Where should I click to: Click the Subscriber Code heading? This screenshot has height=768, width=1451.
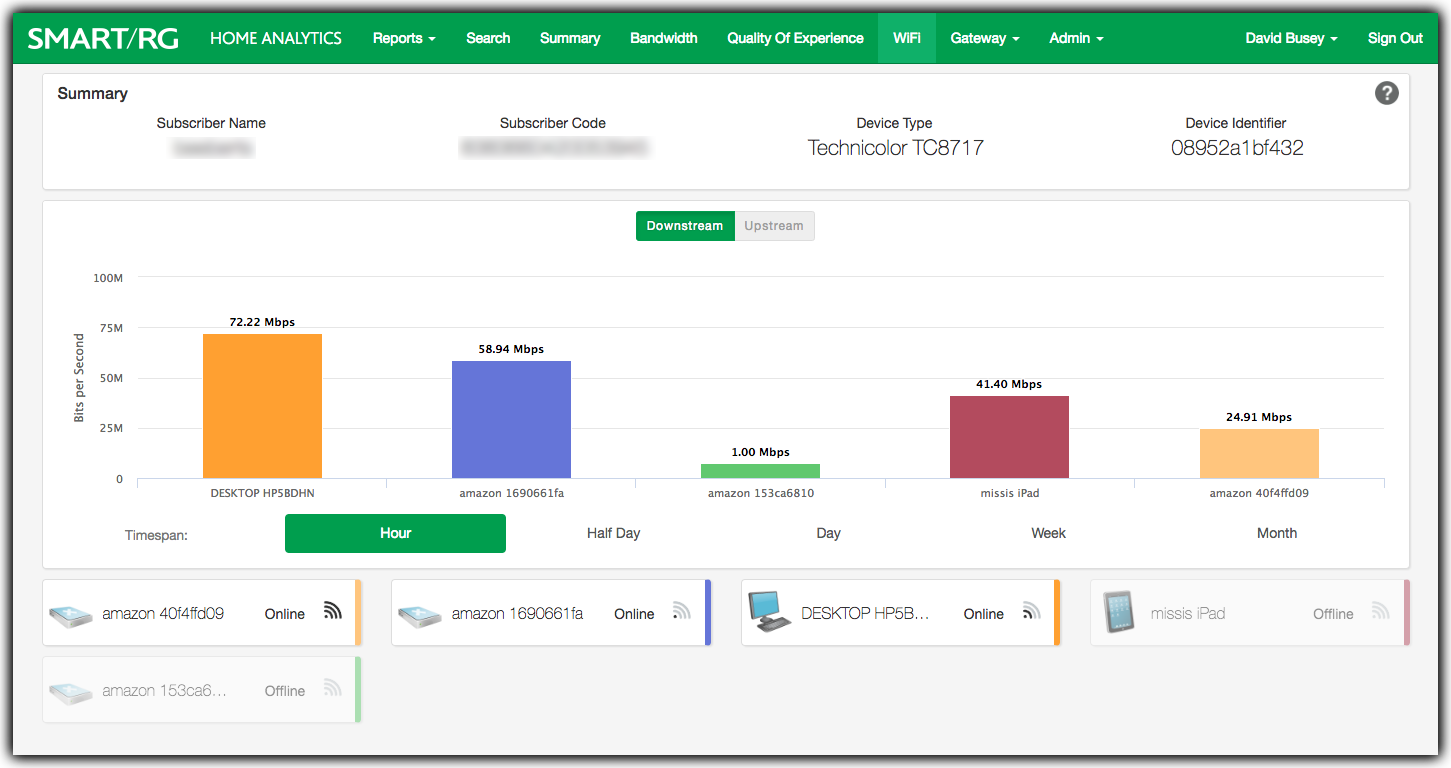pyautogui.click(x=553, y=123)
